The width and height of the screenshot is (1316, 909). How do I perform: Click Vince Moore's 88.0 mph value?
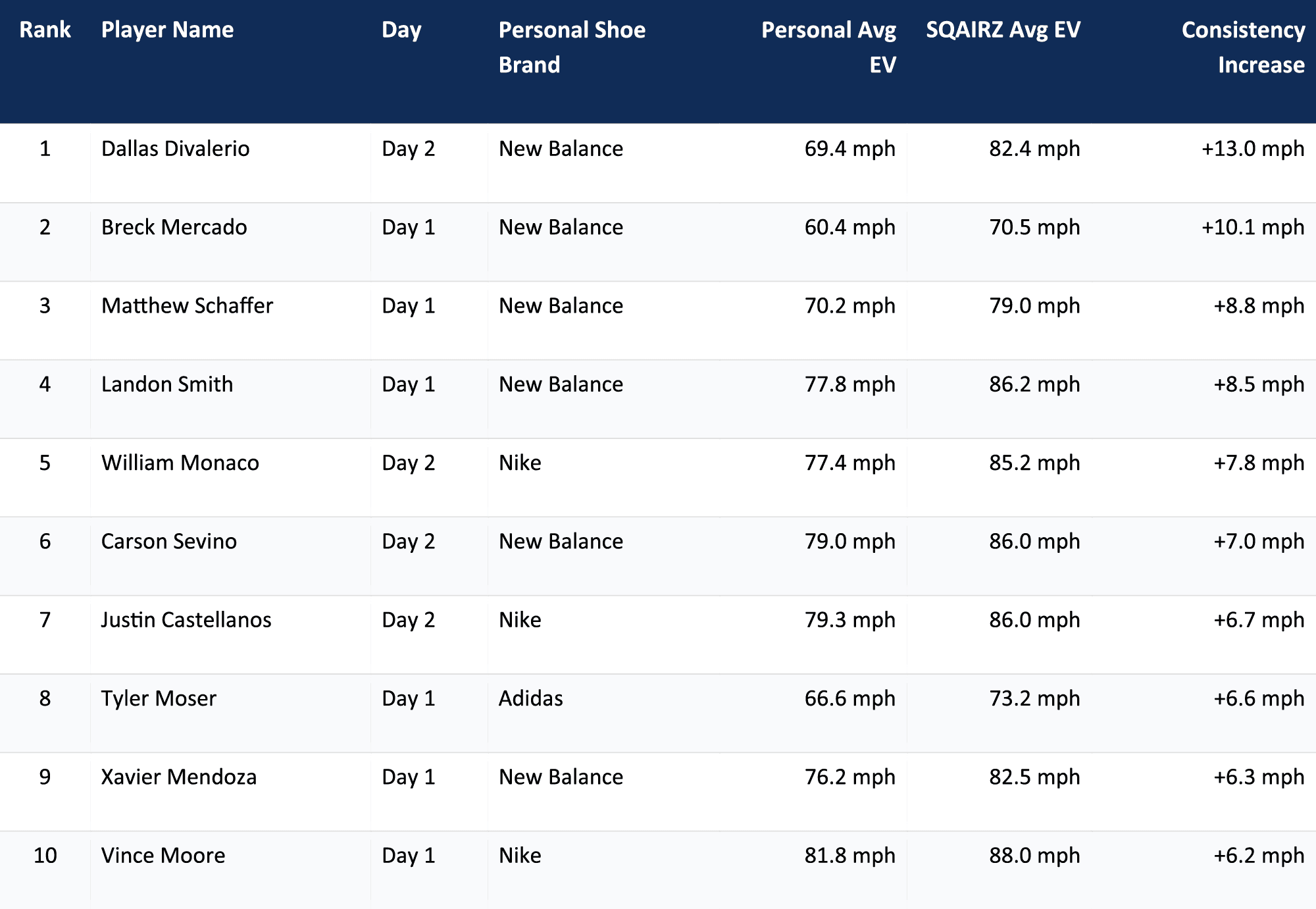click(x=1034, y=856)
